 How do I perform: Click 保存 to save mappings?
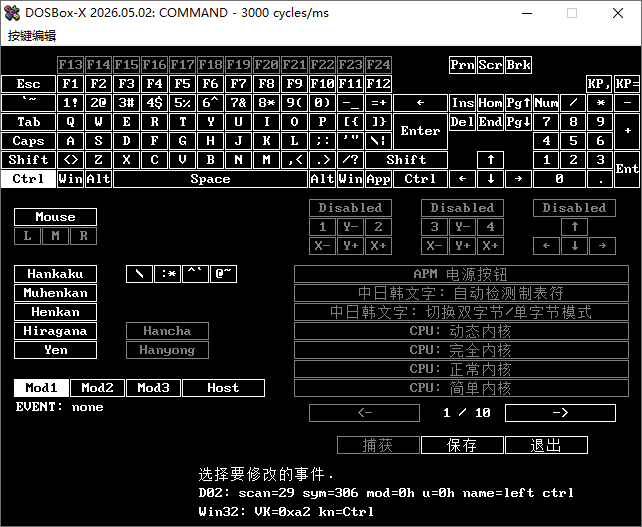(462, 445)
